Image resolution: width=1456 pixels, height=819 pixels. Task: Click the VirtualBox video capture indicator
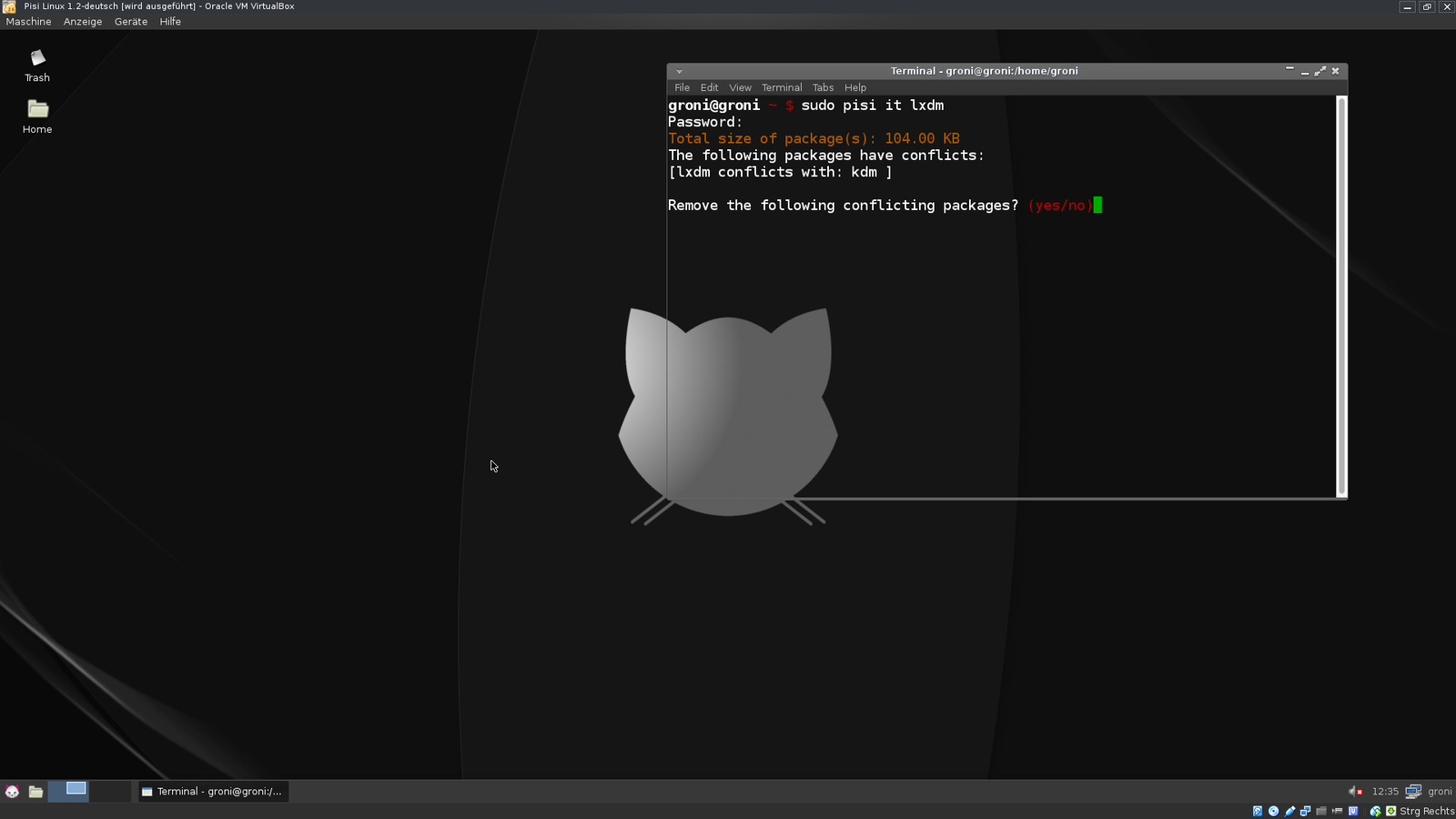coord(1337,811)
